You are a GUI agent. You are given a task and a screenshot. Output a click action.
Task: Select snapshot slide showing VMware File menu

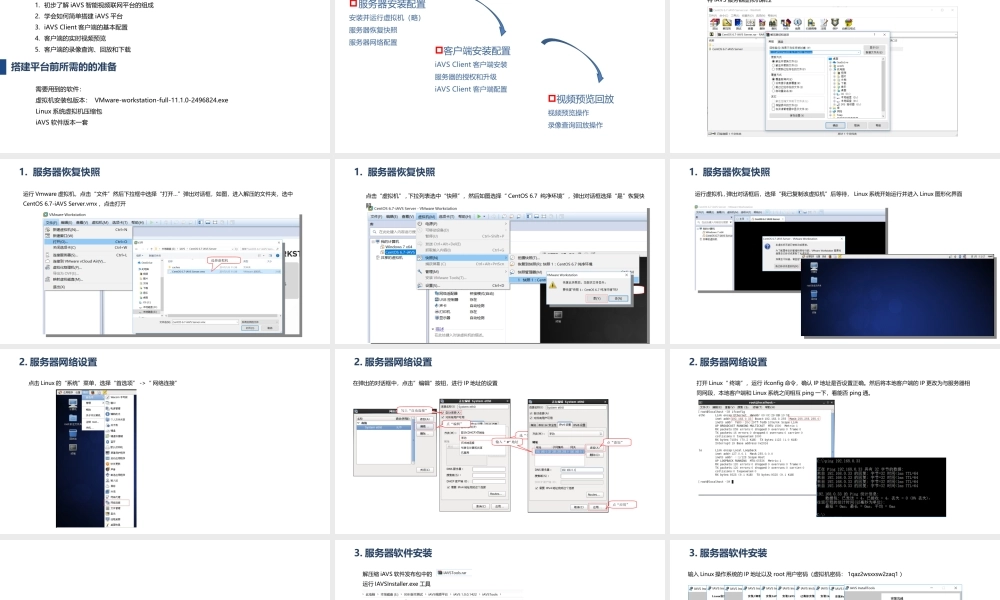point(165,250)
